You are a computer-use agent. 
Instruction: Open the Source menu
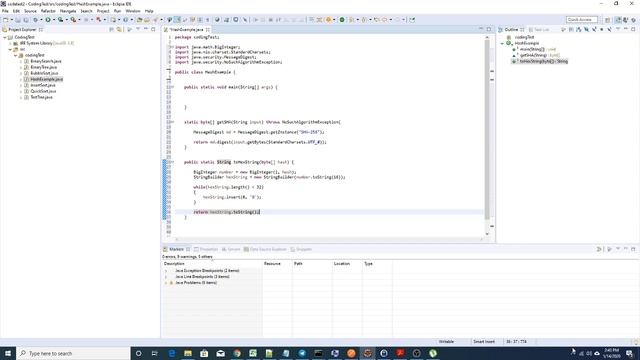(30, 11)
